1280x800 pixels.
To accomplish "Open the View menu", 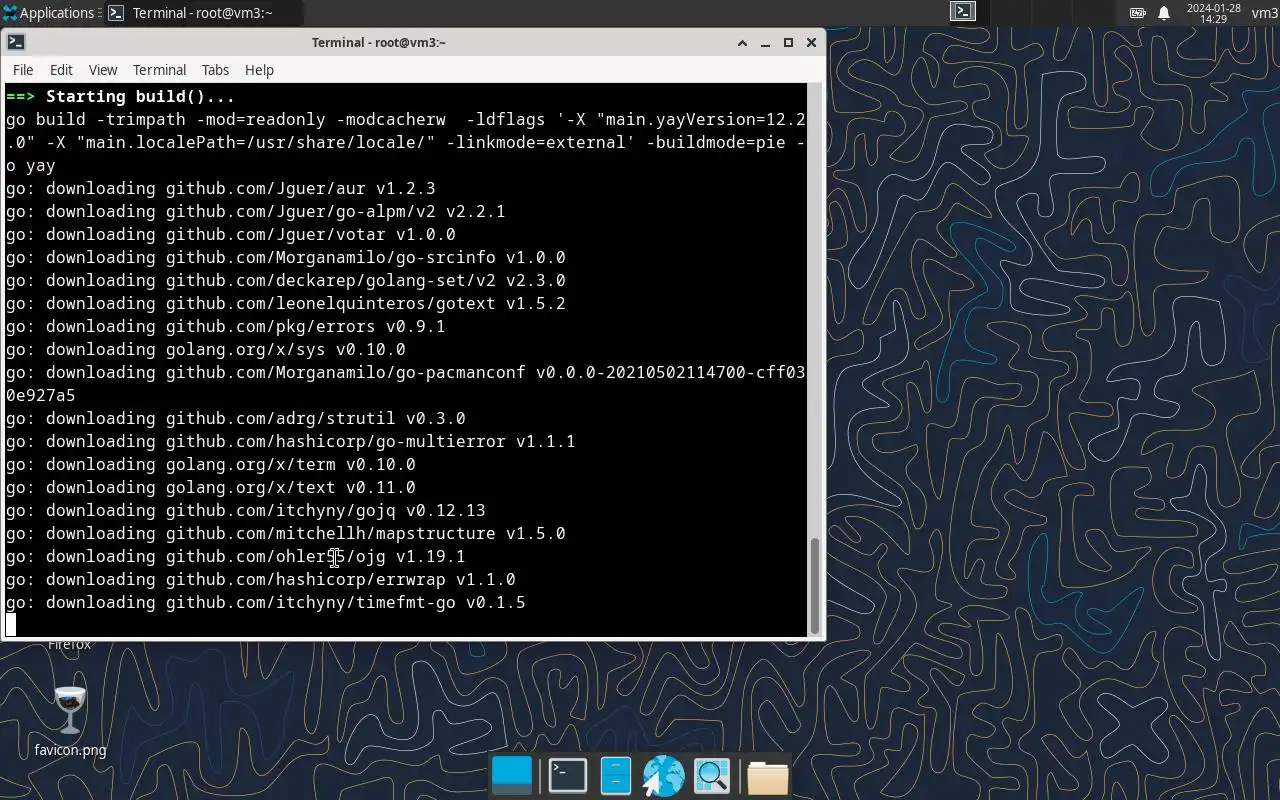I will pos(103,70).
